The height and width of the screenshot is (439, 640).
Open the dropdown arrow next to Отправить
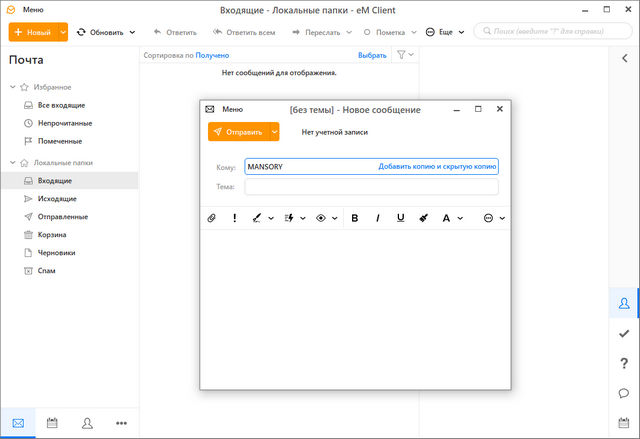(x=275, y=132)
